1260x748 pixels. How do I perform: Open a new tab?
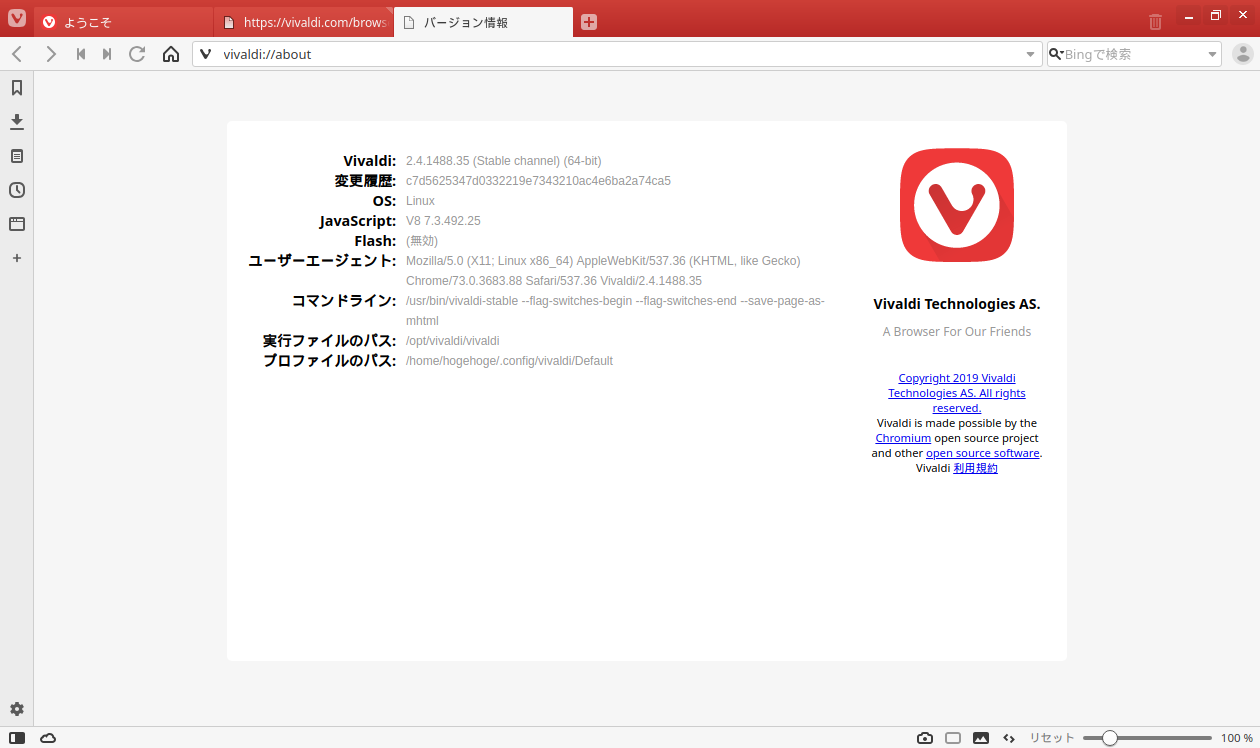589,22
